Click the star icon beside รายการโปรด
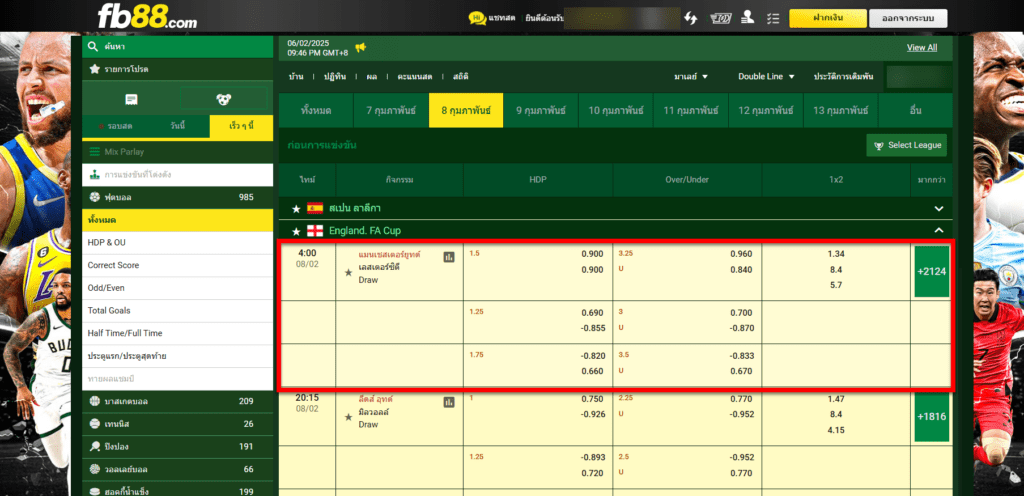 point(94,69)
